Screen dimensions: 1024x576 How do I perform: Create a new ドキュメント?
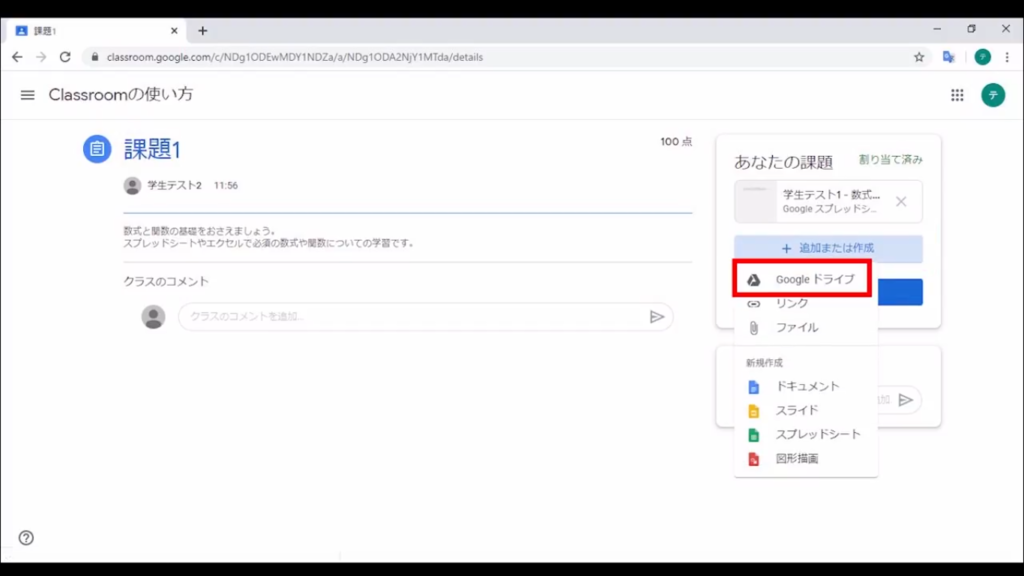pos(806,387)
